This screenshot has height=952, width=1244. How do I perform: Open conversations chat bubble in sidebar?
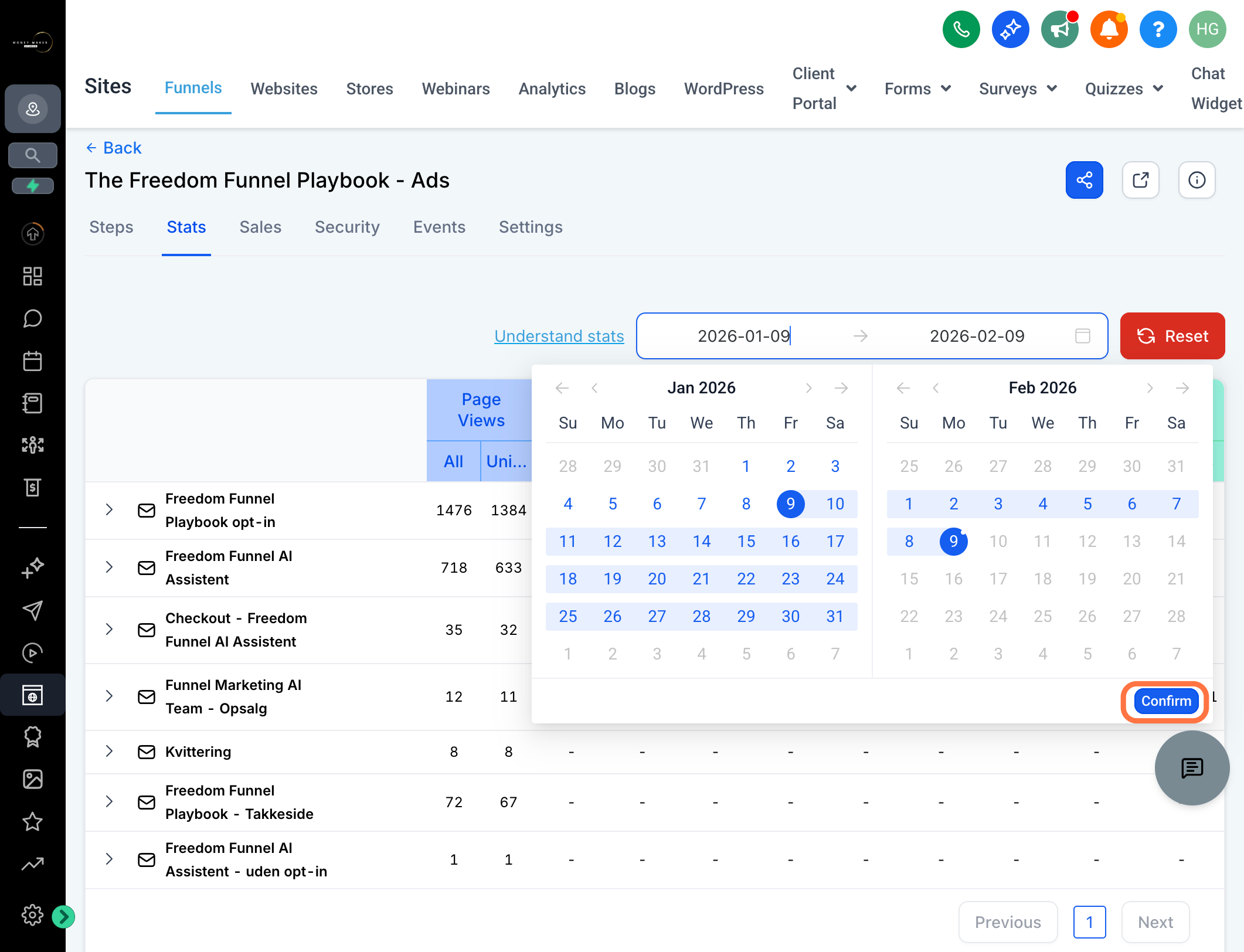[x=32, y=318]
